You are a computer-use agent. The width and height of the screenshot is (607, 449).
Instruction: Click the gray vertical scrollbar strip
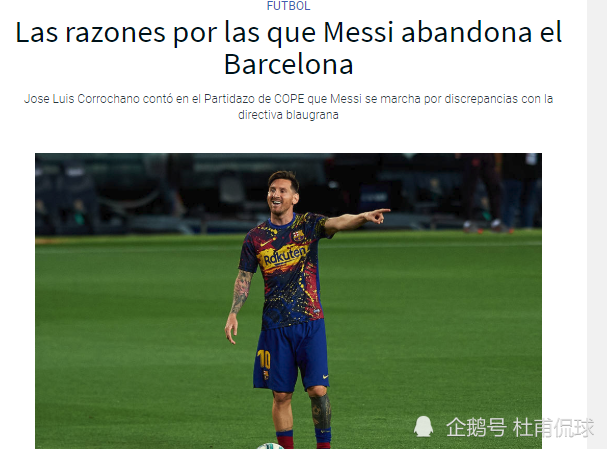click(x=597, y=224)
